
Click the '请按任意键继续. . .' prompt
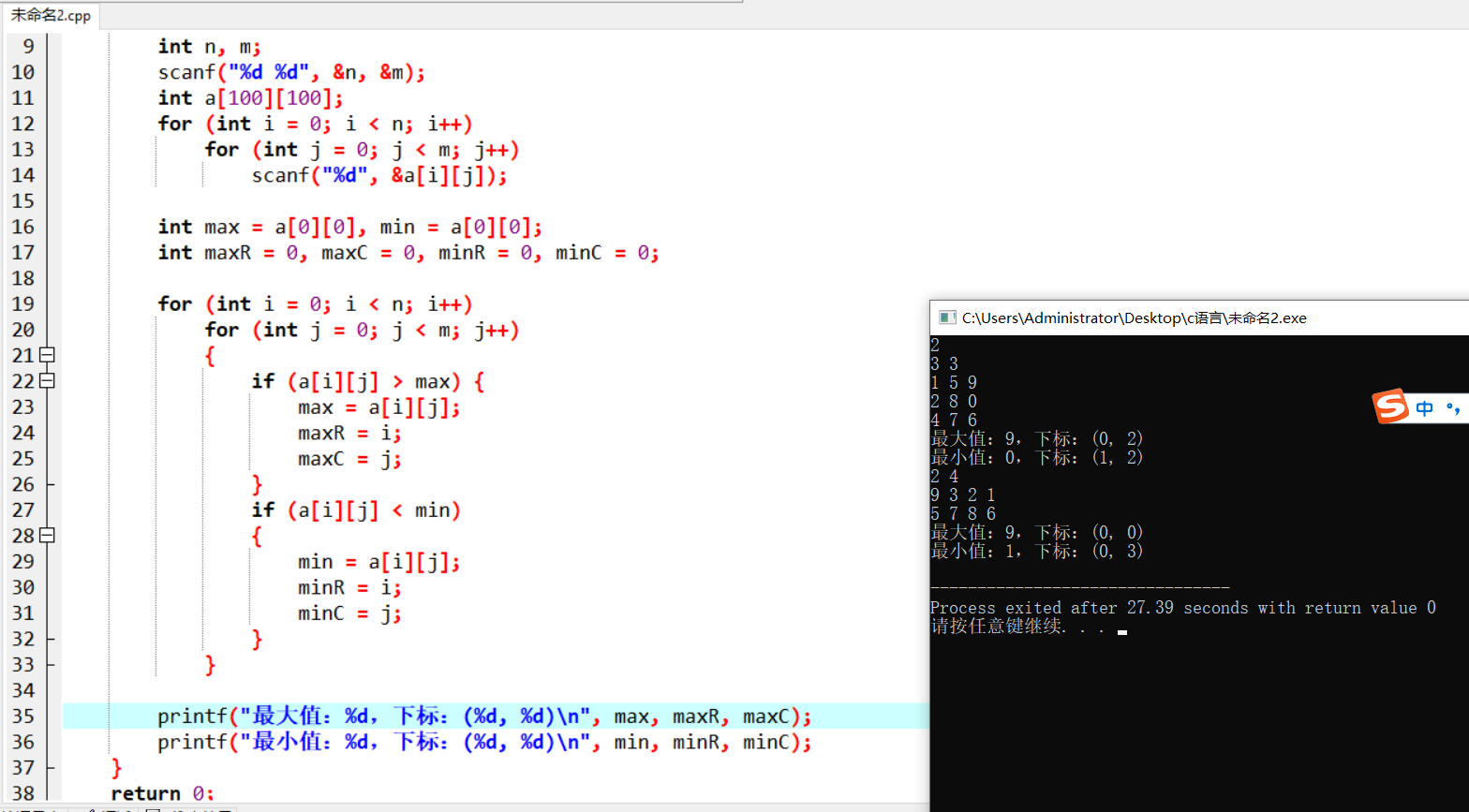coord(1017,627)
